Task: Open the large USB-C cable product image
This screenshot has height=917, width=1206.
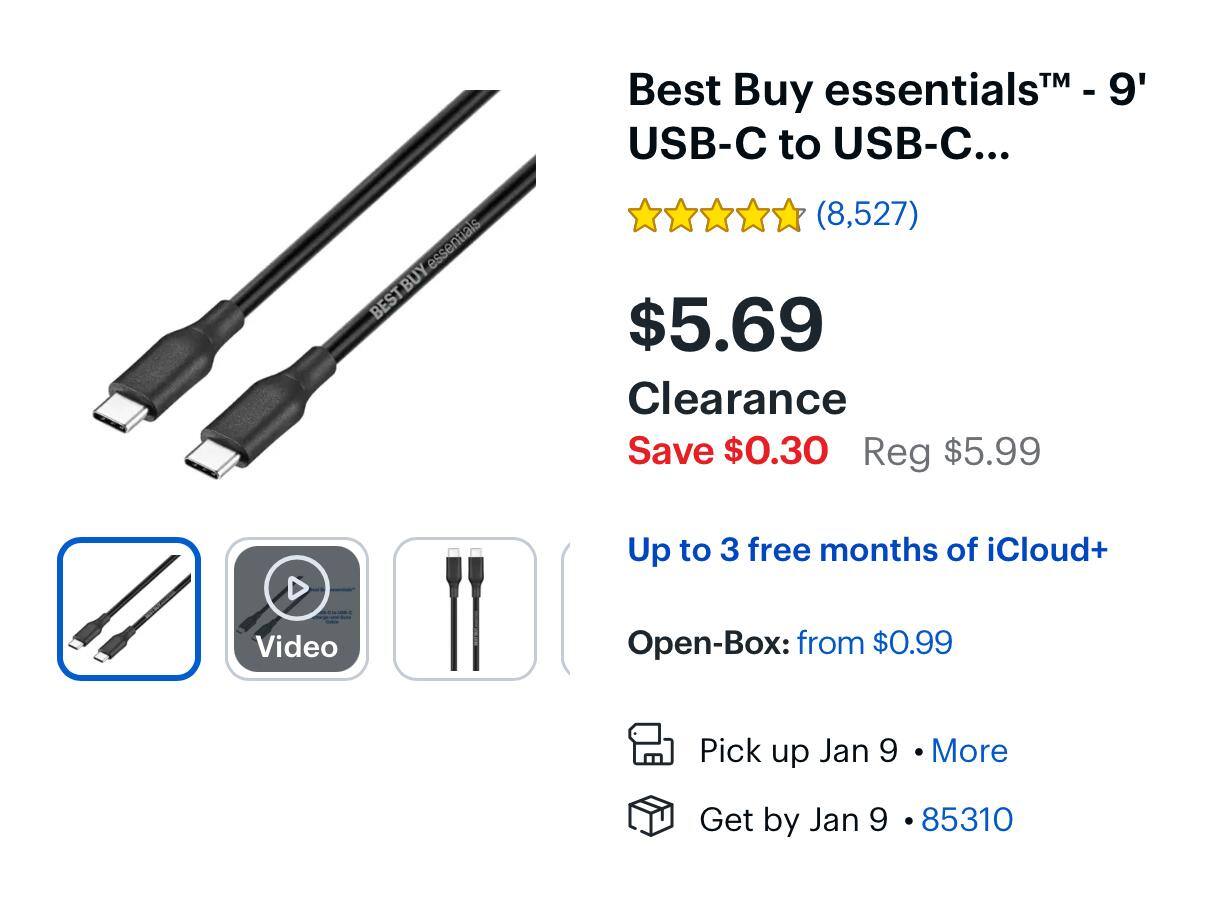Action: [310, 285]
